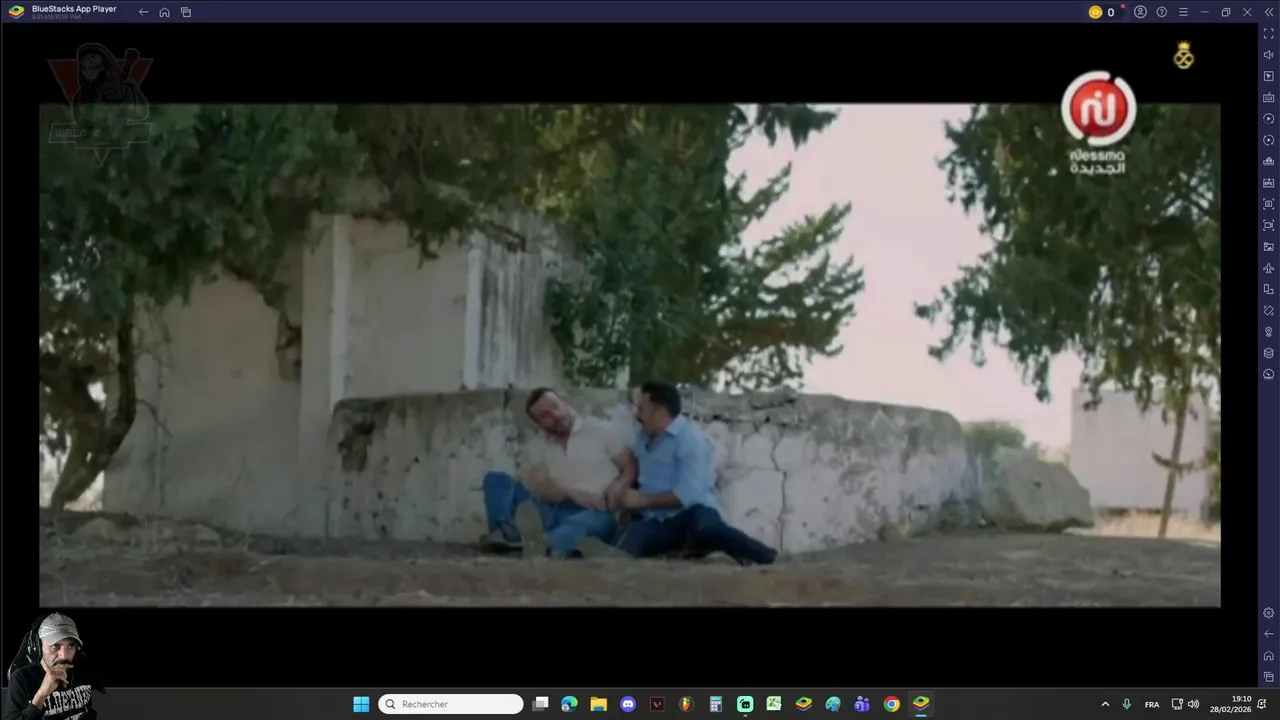This screenshot has height=720, width=1280.
Task: Open the BlueStacks hamburger menu
Action: pyautogui.click(x=1183, y=12)
